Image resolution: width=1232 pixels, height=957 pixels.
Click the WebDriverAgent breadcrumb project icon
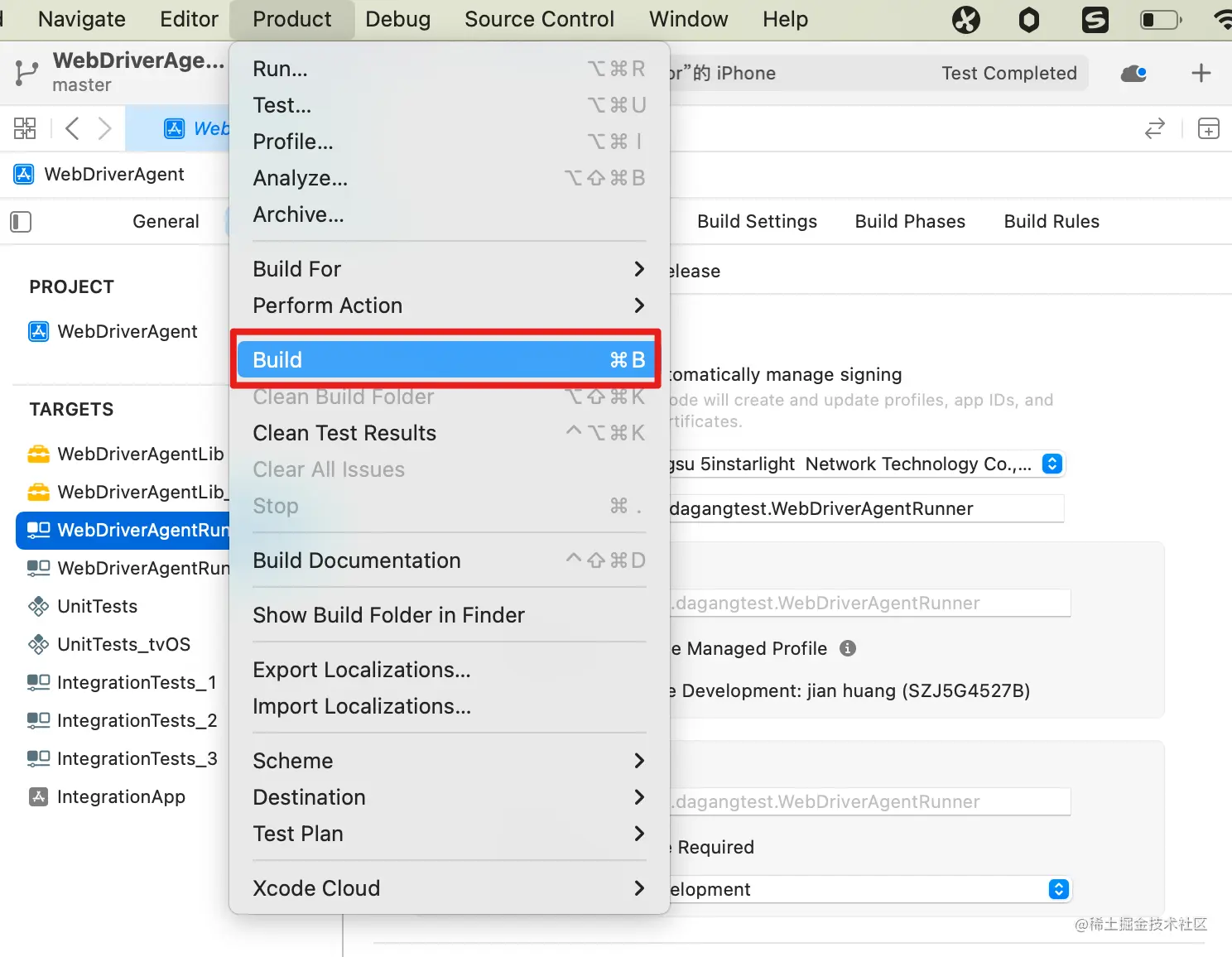(24, 174)
